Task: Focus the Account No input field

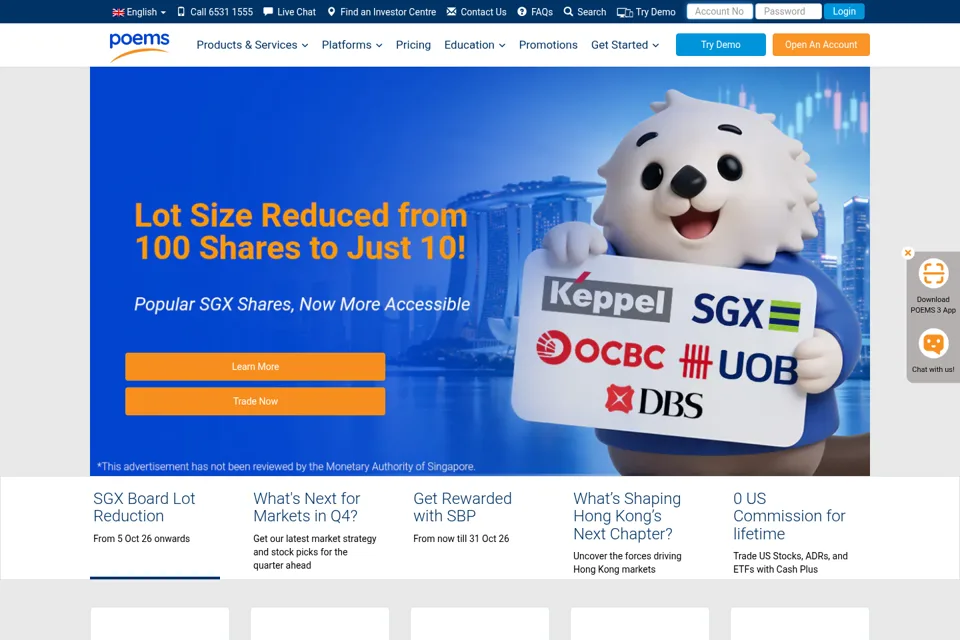Action: click(x=720, y=12)
